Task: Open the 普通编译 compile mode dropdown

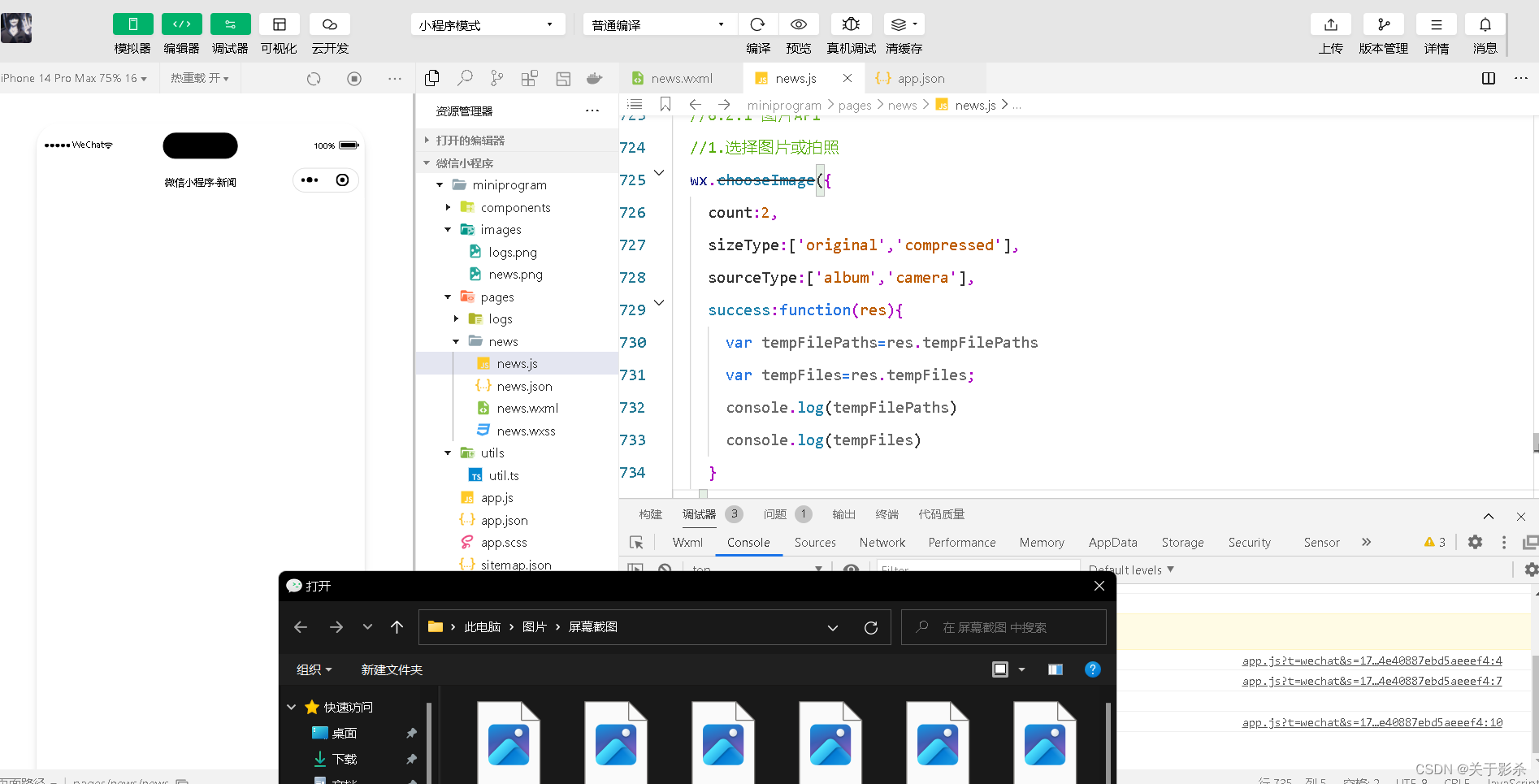Action: point(659,24)
